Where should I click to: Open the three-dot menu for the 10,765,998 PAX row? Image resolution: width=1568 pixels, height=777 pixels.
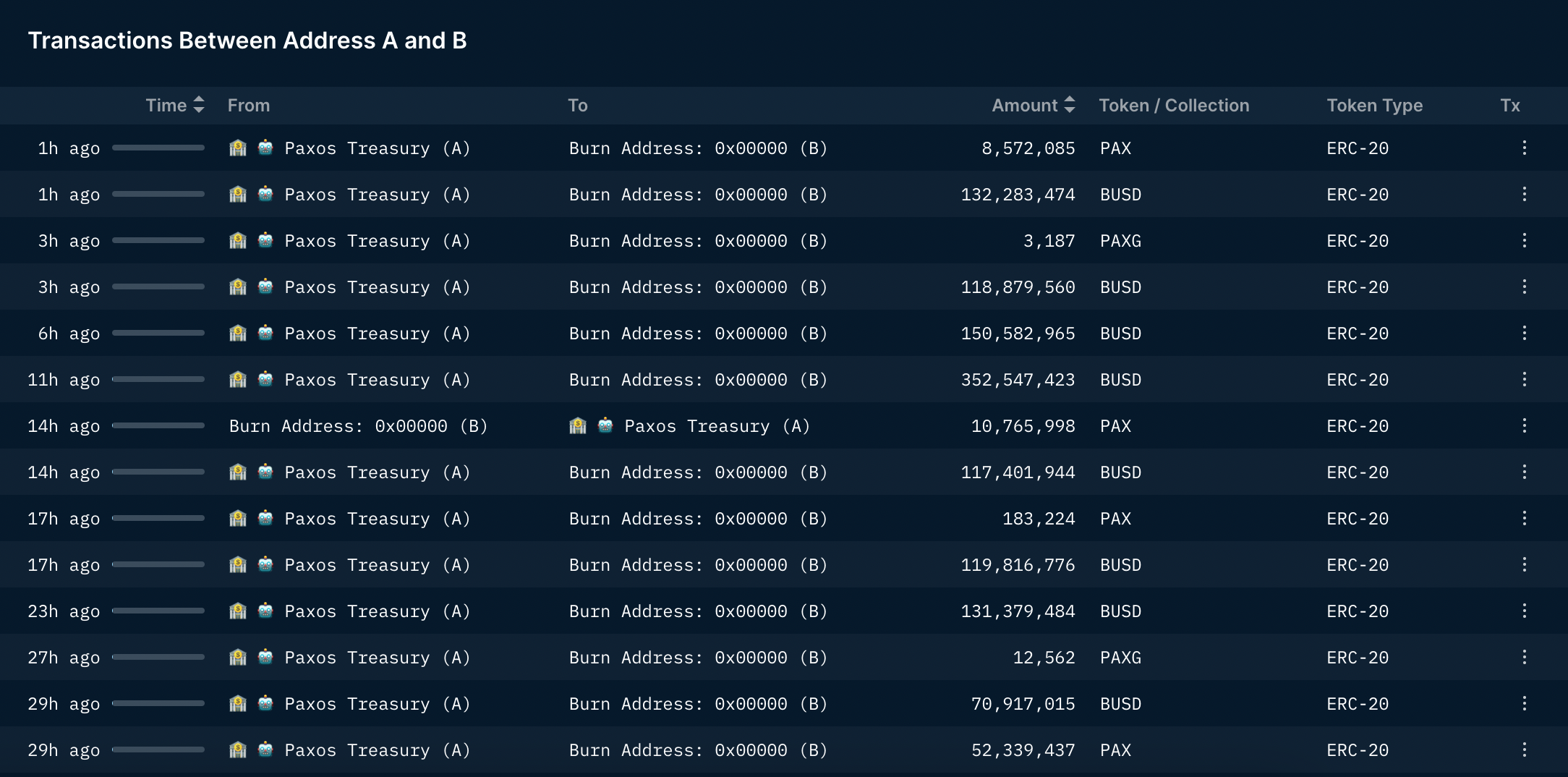(x=1524, y=425)
